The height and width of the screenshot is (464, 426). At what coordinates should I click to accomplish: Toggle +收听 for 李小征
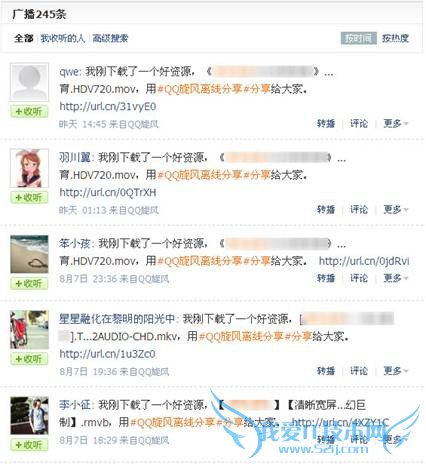pyautogui.click(x=29, y=445)
